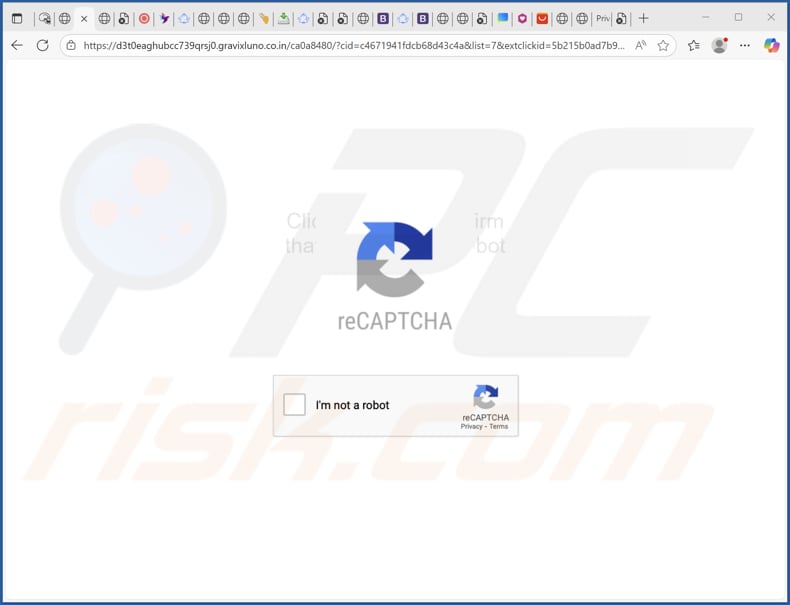The height and width of the screenshot is (605, 790).
Task: Open the Favorites list icon
Action: coord(694,45)
